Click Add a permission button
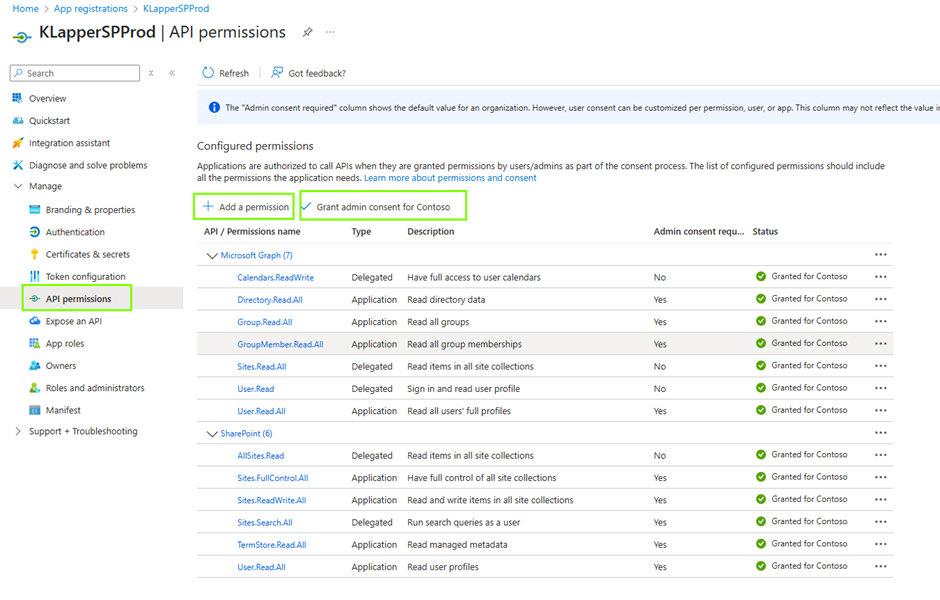 point(244,206)
